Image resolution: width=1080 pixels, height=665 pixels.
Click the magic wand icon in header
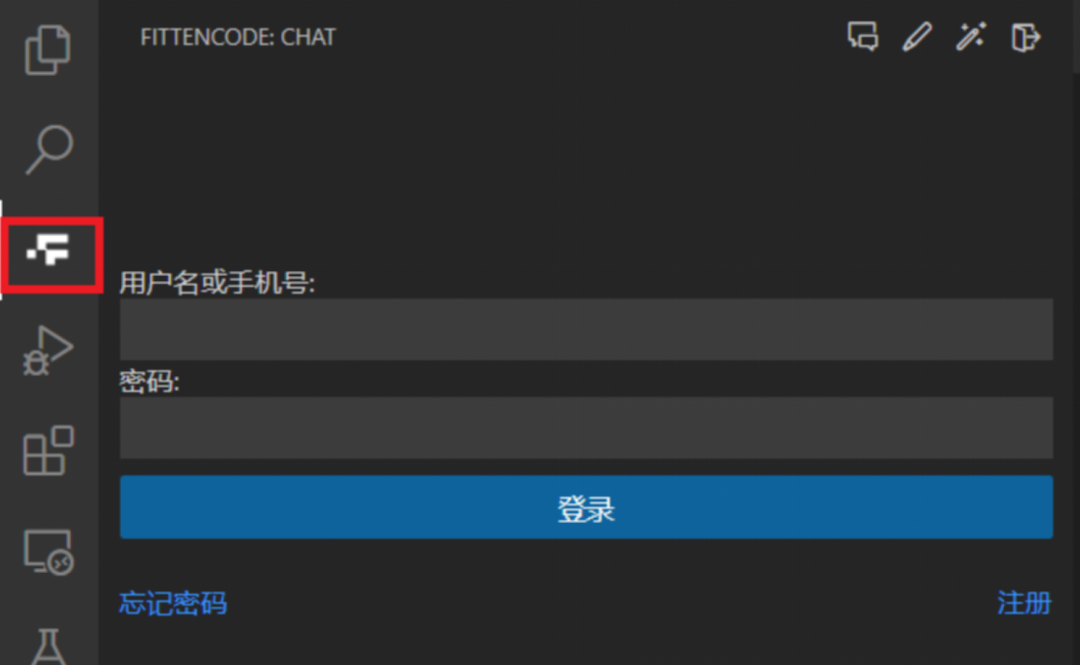point(971,37)
